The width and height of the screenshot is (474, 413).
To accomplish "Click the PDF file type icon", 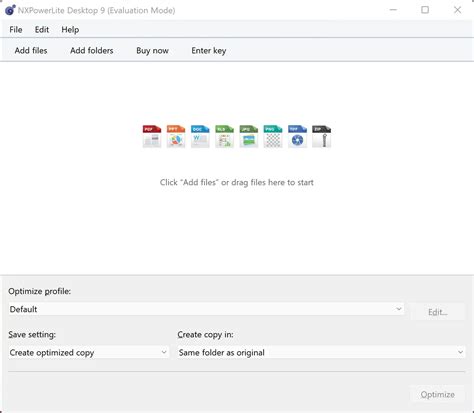I will point(152,136).
